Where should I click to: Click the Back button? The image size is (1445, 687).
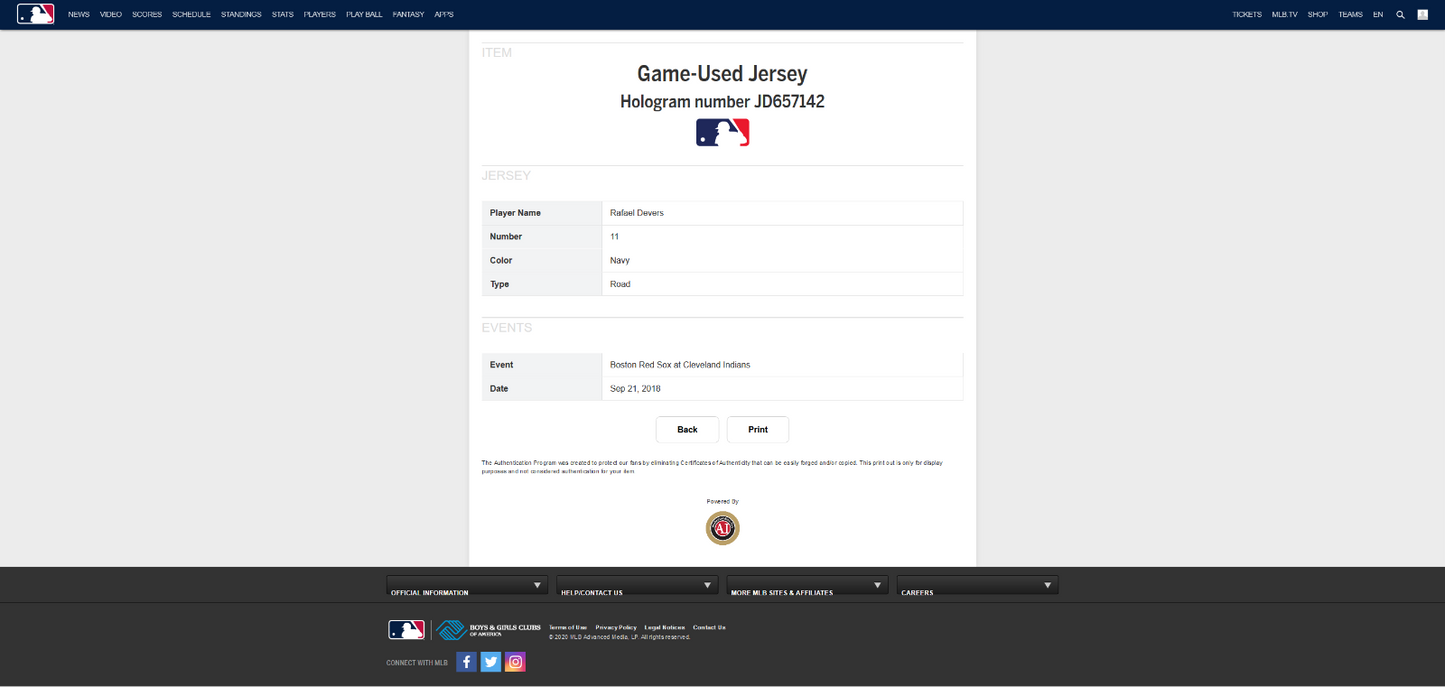coord(687,429)
